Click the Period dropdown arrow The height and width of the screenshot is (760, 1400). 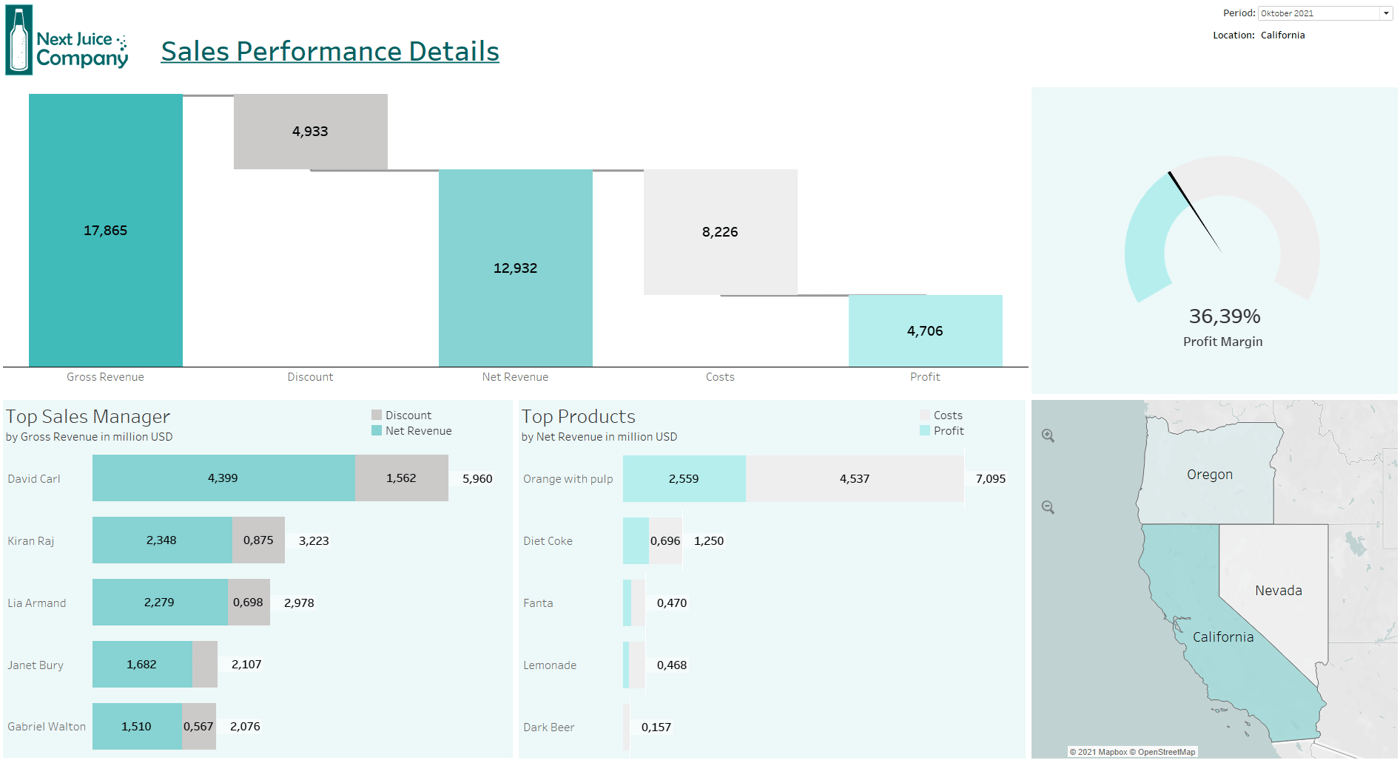[x=1388, y=13]
